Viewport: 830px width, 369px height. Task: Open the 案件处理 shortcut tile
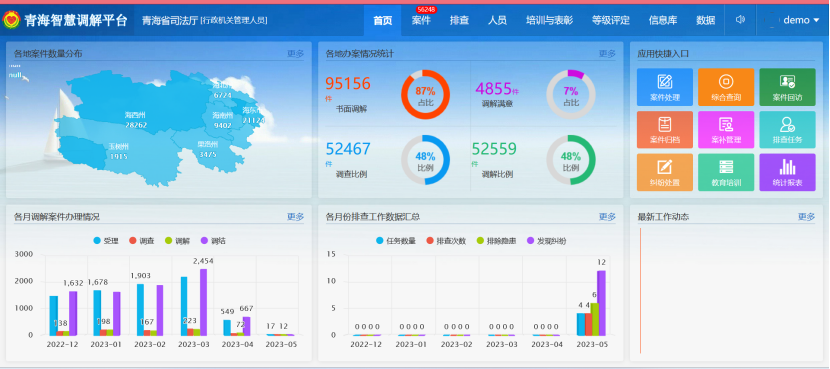pos(664,87)
